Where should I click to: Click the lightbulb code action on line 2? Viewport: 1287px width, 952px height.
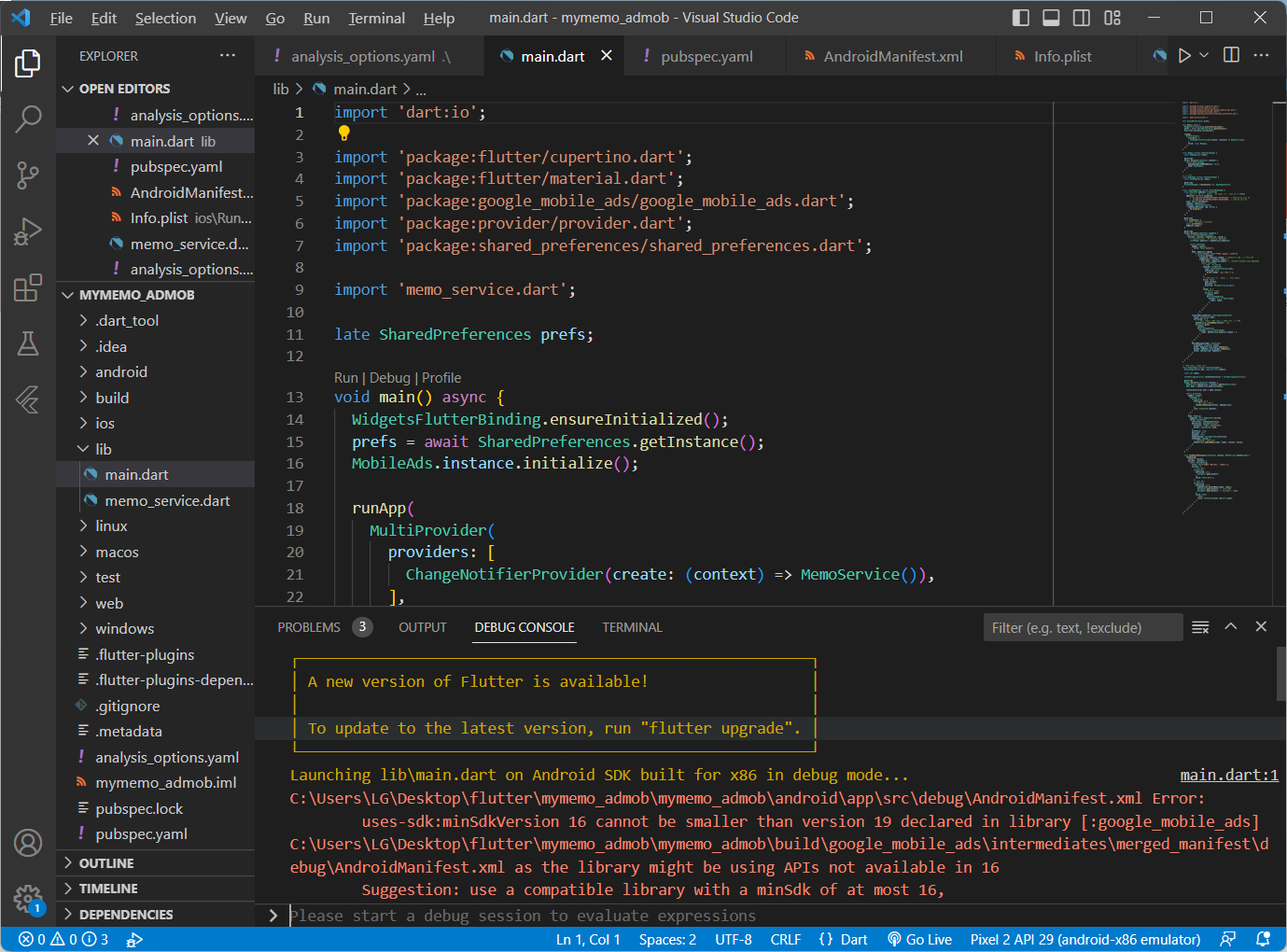(x=343, y=133)
